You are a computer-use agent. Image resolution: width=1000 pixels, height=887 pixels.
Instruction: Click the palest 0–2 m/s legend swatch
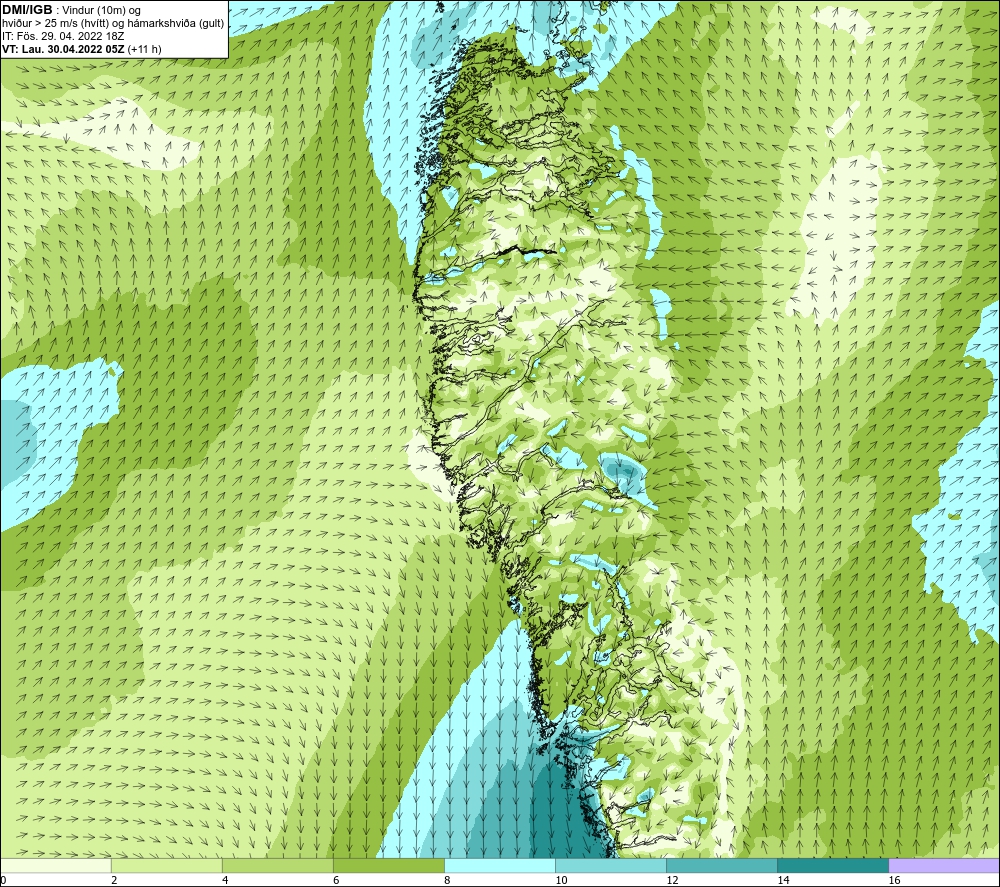coord(56,865)
